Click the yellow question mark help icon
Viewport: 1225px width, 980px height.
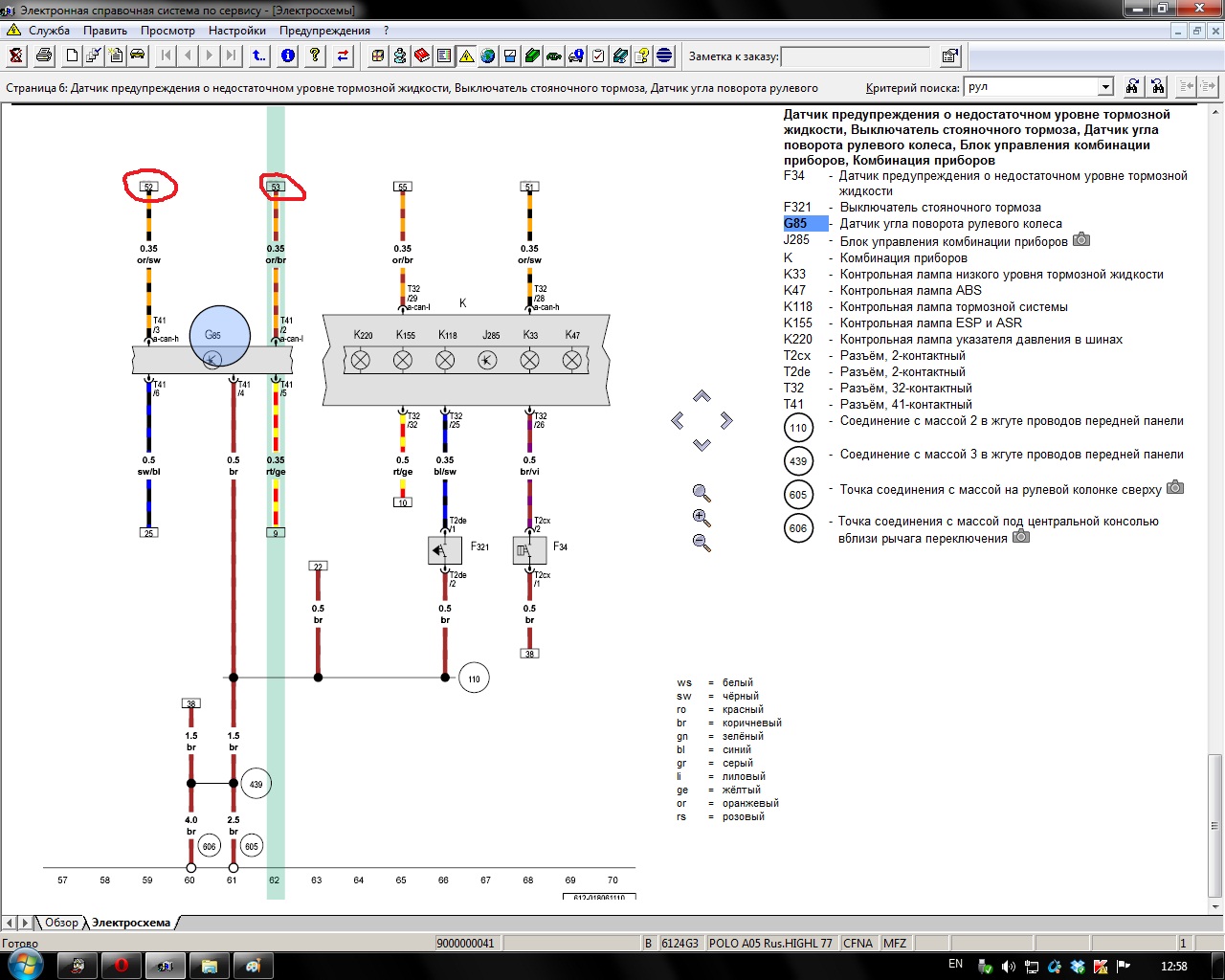[315, 56]
